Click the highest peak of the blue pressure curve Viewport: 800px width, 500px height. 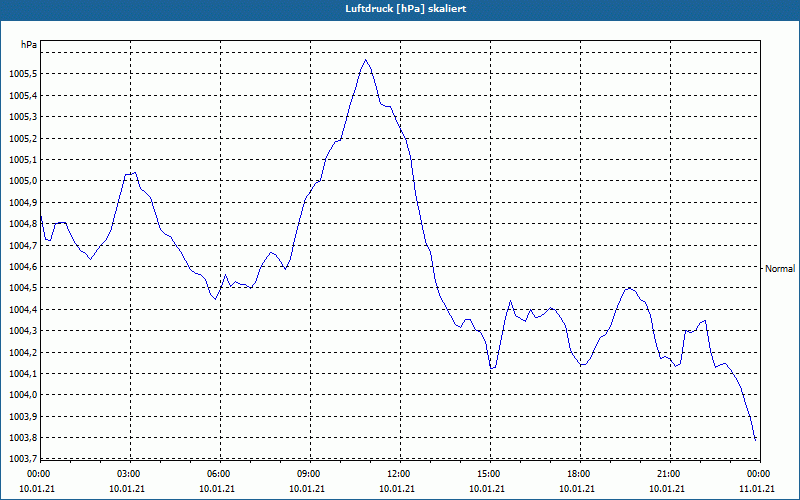click(365, 60)
